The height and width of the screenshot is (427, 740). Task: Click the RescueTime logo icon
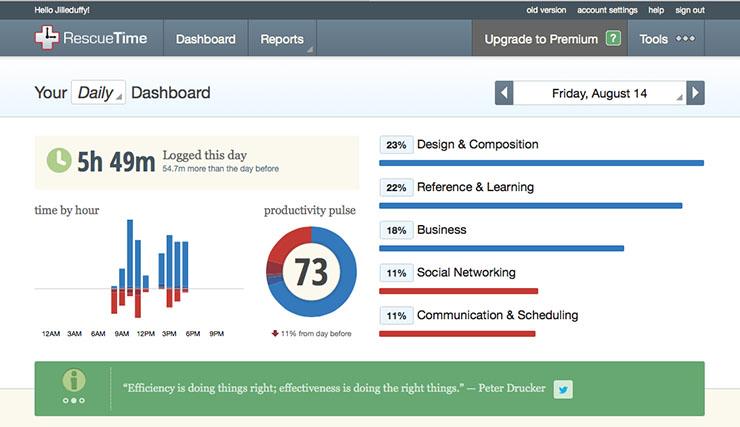[x=46, y=38]
